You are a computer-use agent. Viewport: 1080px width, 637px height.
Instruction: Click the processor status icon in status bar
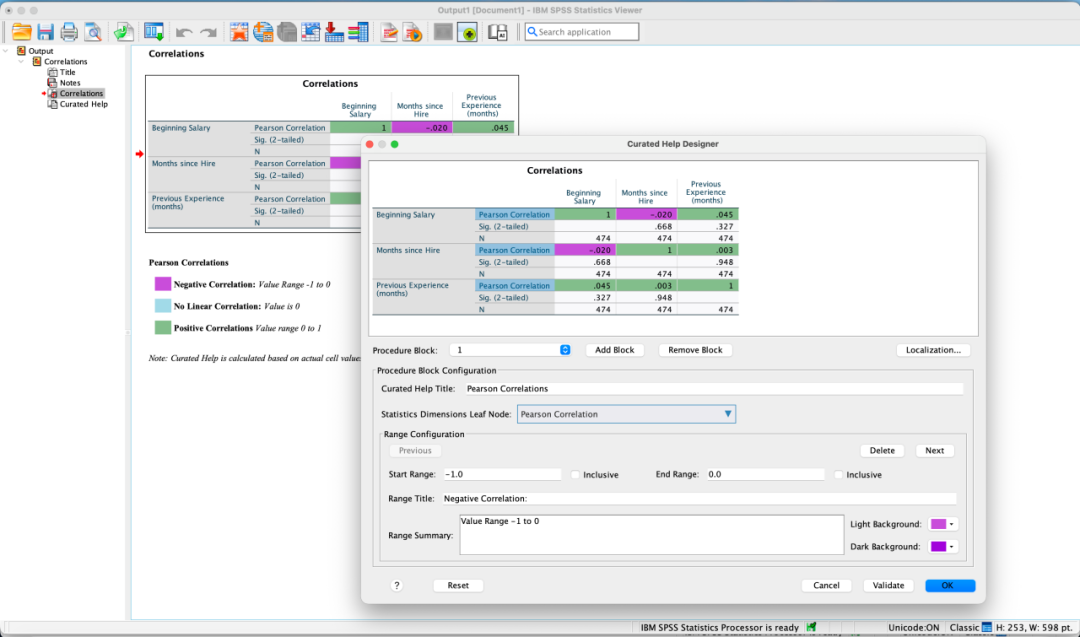(811, 627)
